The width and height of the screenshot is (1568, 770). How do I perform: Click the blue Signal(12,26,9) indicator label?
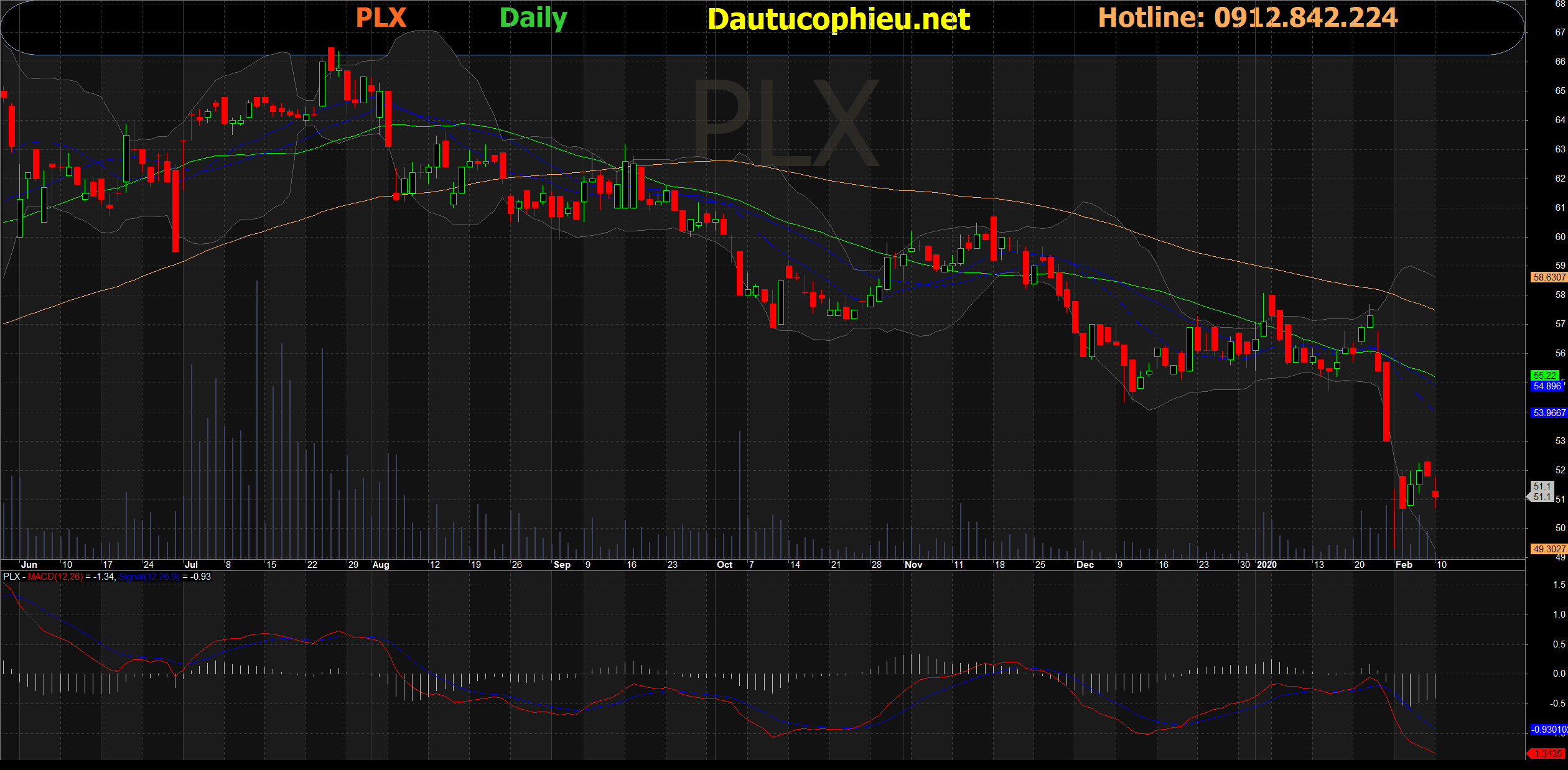tap(149, 577)
